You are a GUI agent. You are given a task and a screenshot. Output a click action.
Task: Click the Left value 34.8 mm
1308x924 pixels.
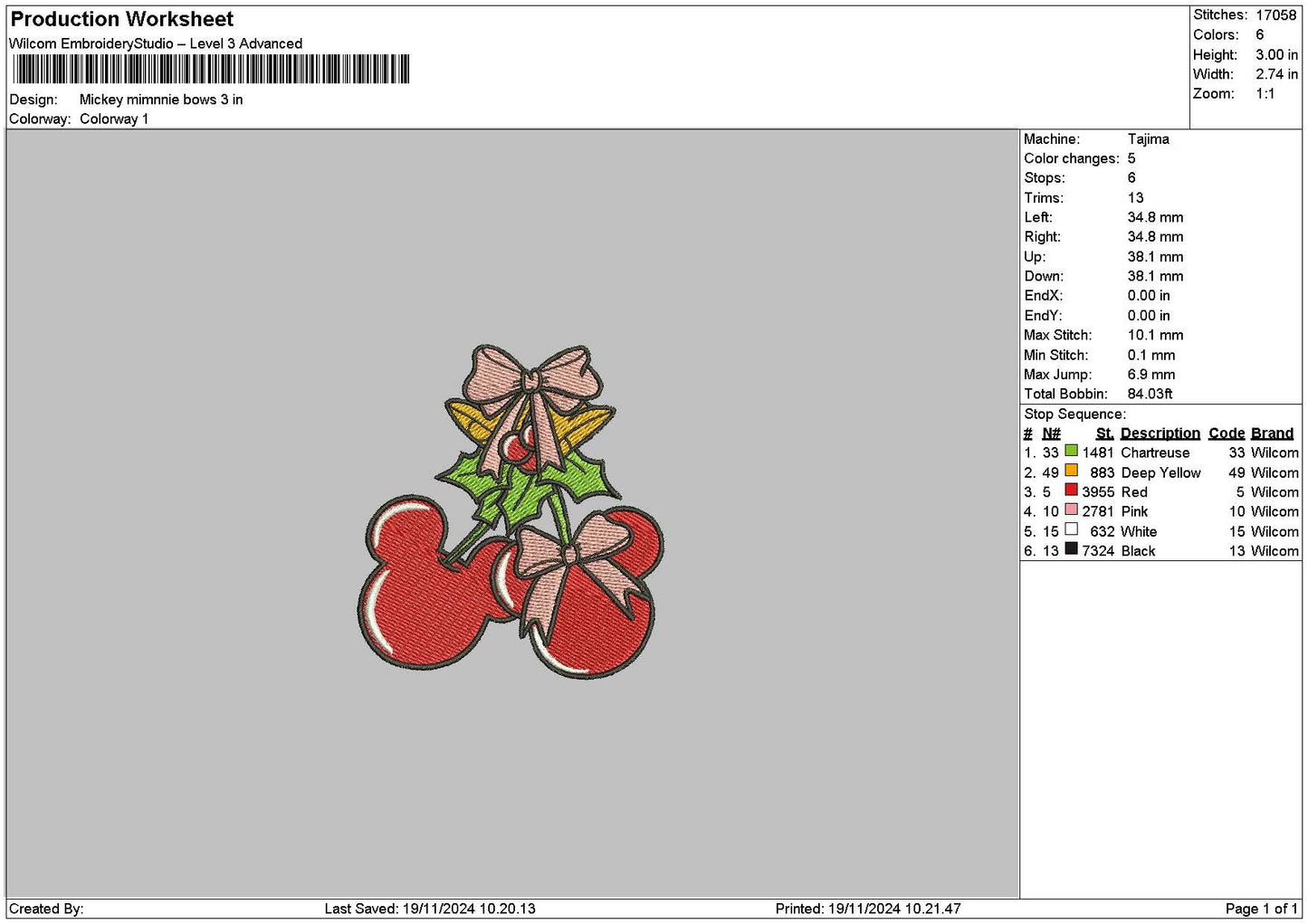pos(1156,217)
